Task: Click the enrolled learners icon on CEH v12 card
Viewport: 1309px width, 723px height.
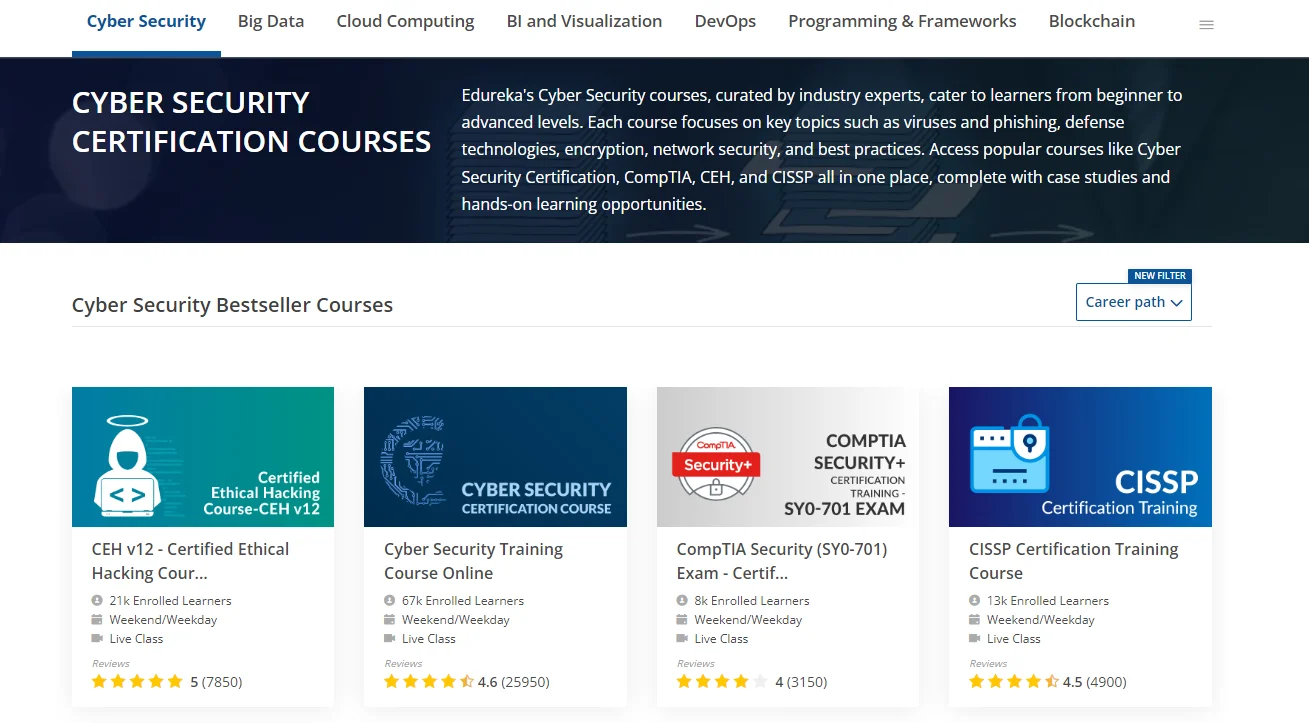Action: click(x=97, y=601)
